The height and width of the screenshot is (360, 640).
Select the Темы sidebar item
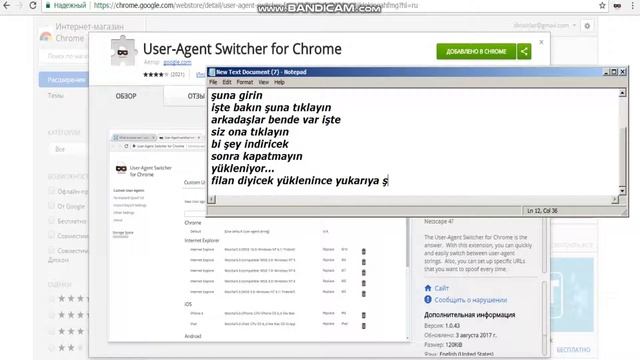(56, 96)
